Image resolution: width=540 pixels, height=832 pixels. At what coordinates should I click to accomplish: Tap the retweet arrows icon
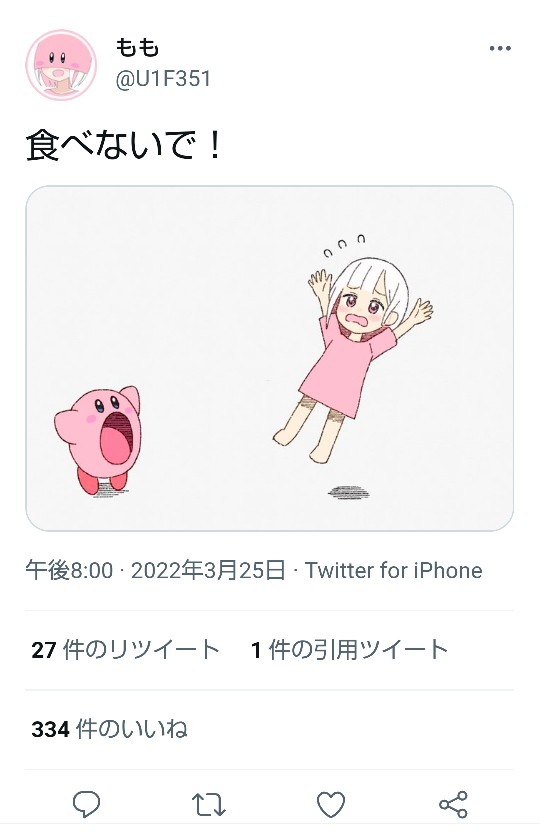tap(208, 805)
